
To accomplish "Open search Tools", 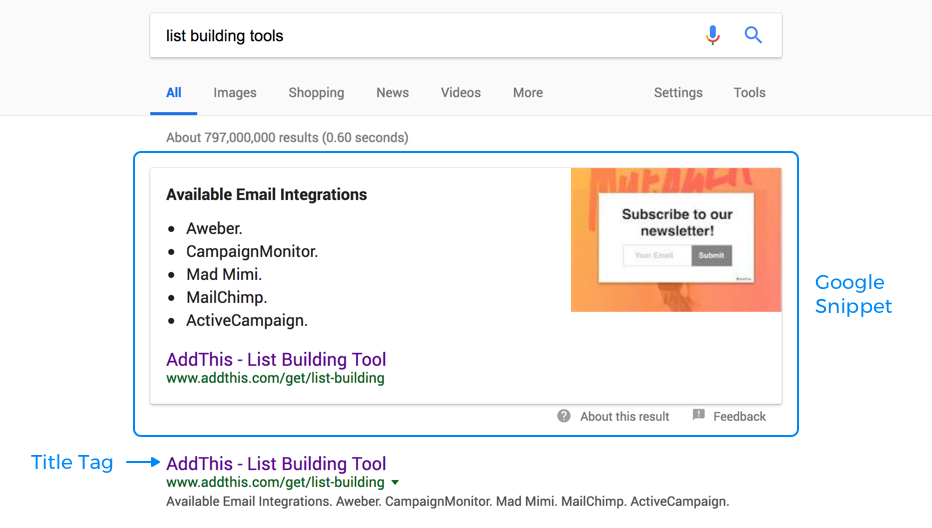I will point(750,93).
